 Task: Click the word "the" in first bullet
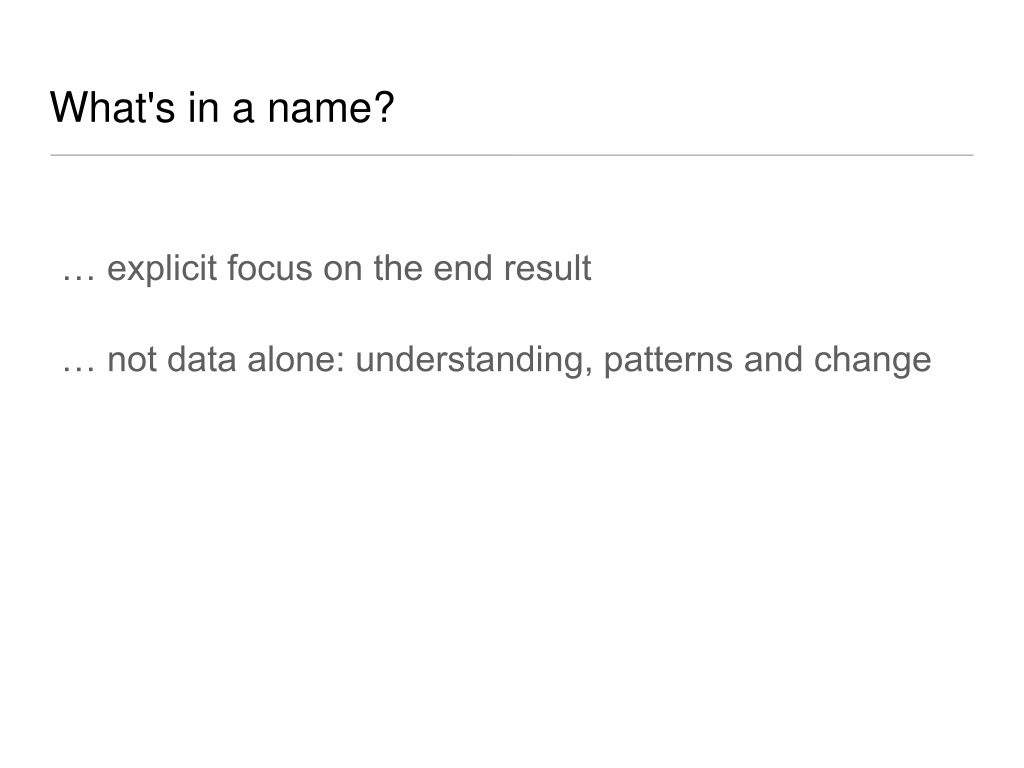click(x=398, y=268)
